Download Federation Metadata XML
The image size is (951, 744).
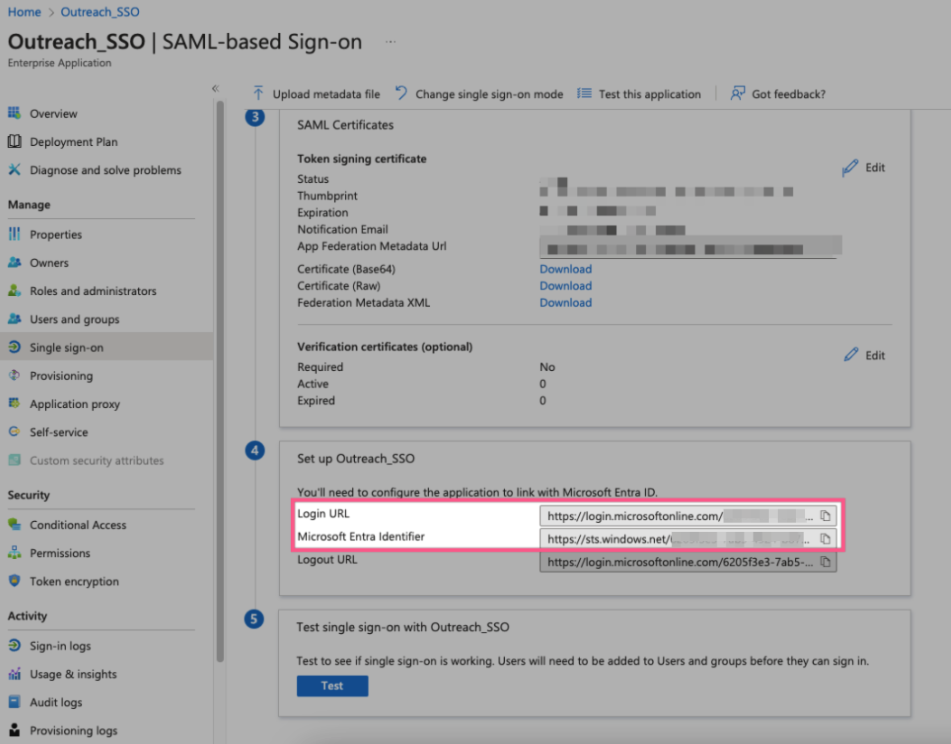coord(565,303)
